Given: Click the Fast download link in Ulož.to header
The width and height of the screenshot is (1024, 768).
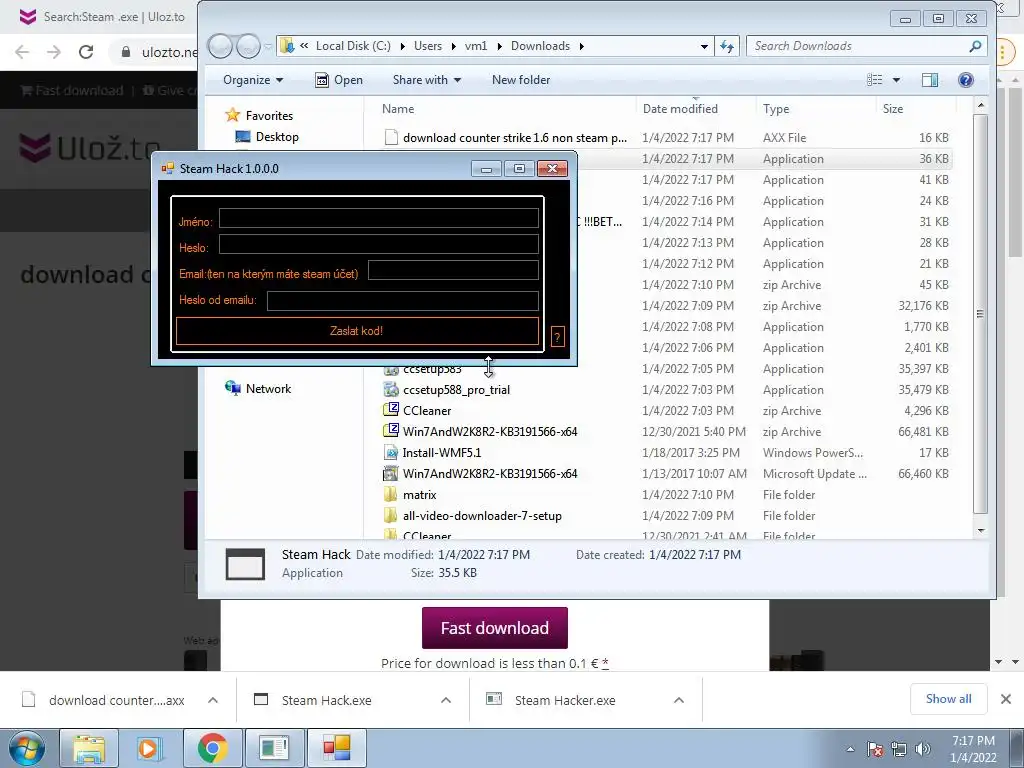Looking at the screenshot, I should (72, 90).
